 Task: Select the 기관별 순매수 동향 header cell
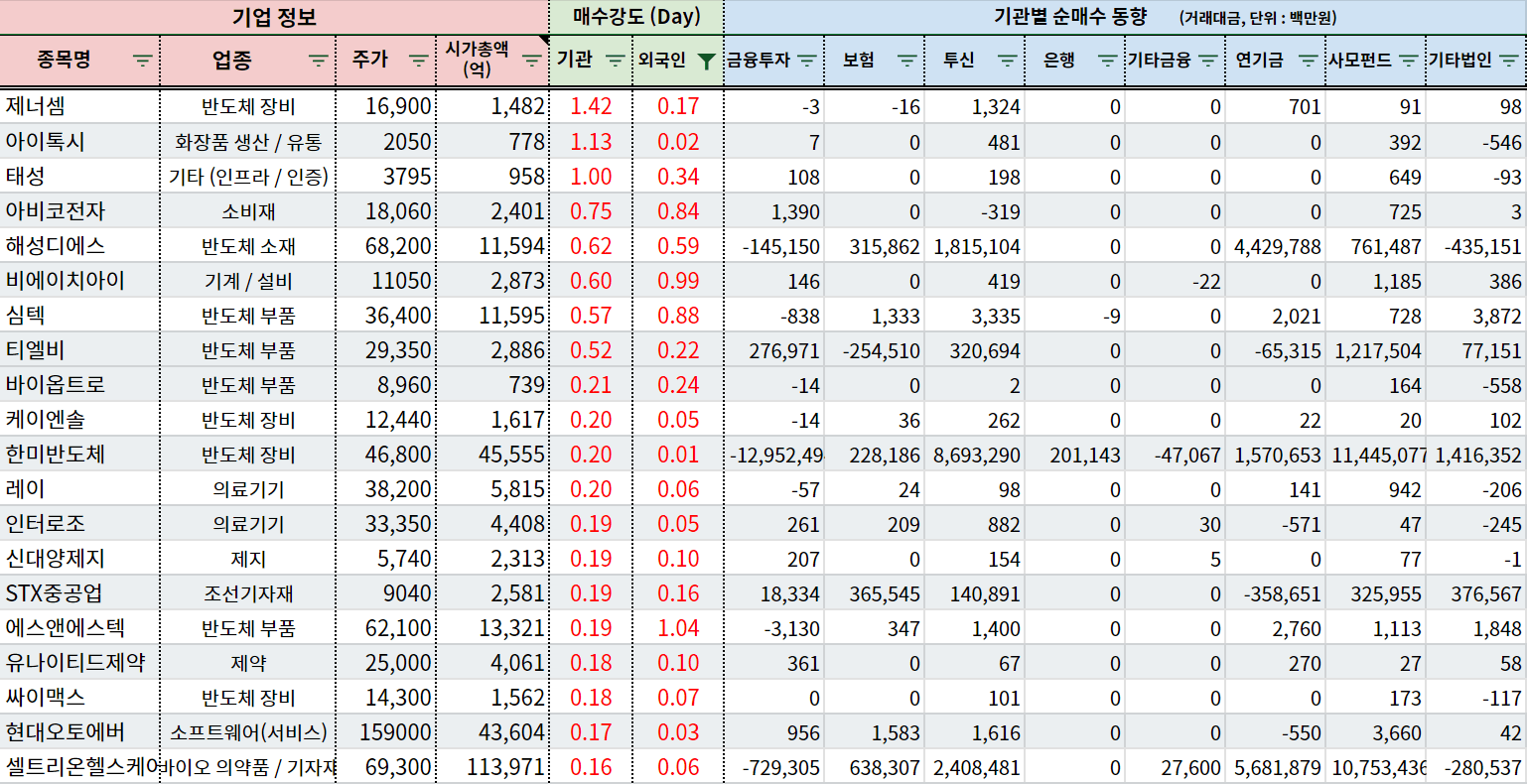coord(1126,17)
